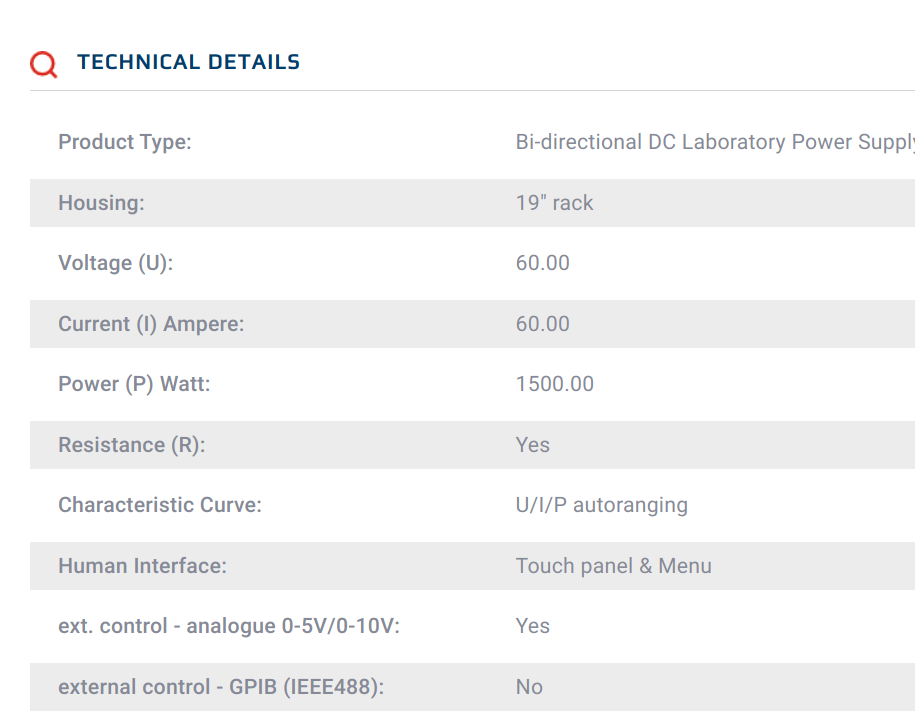
Task: Click the red magnifier icon beside Technical Details
Action: tap(44, 64)
